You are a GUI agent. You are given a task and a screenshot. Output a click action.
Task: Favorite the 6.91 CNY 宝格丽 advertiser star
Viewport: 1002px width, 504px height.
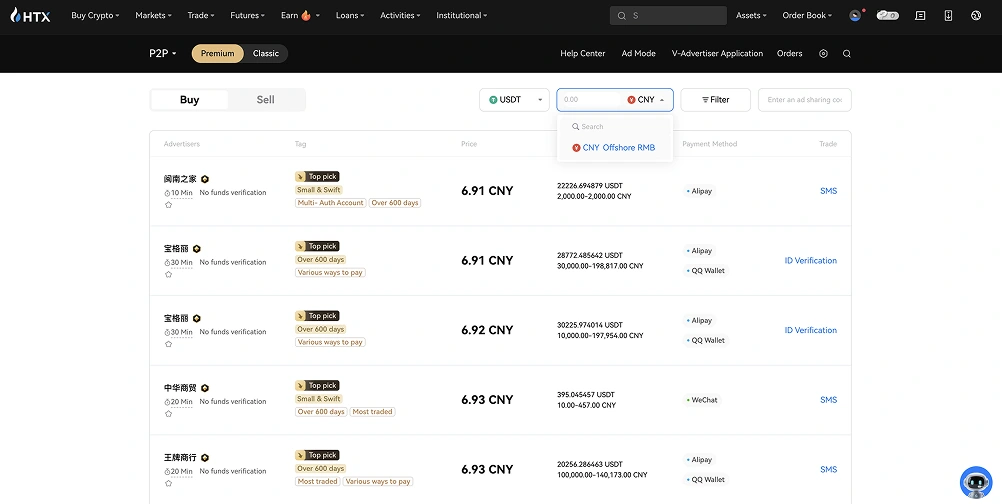click(x=169, y=275)
